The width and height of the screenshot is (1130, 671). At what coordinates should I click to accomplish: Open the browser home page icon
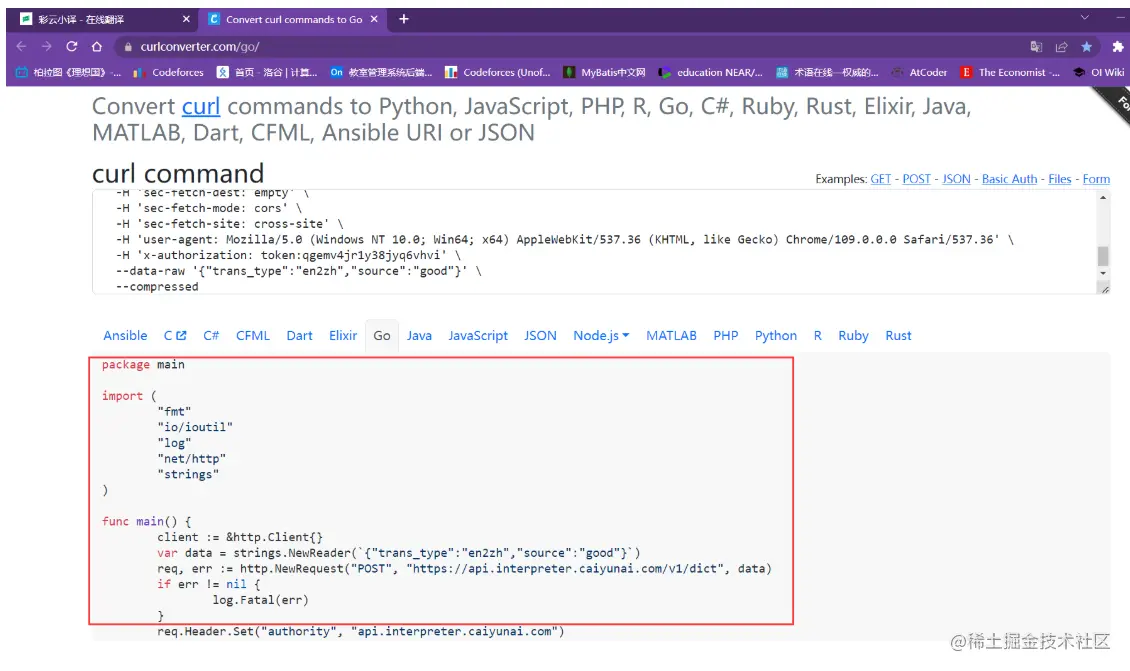[x=97, y=46]
